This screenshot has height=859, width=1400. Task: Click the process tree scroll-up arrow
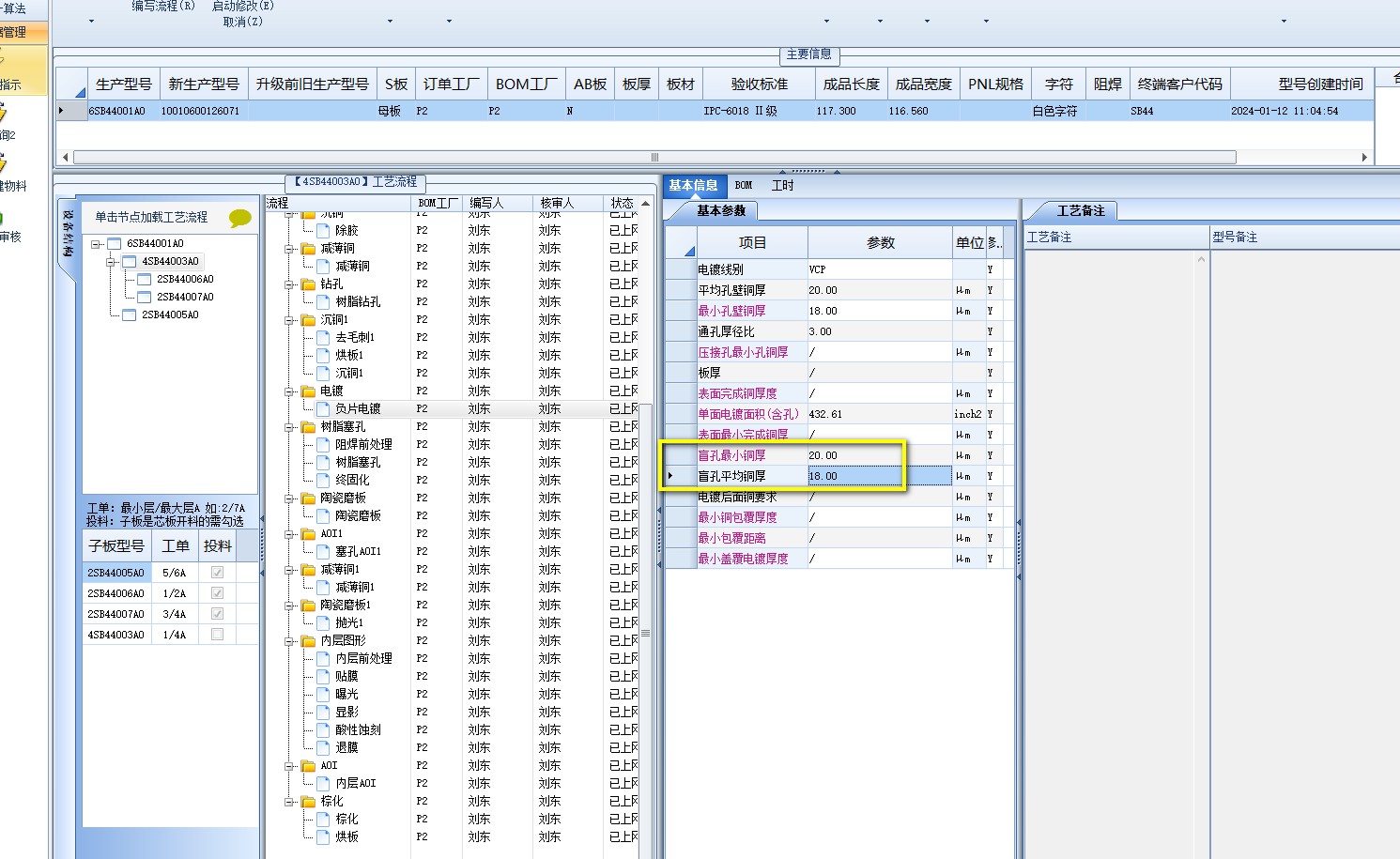coord(645,204)
